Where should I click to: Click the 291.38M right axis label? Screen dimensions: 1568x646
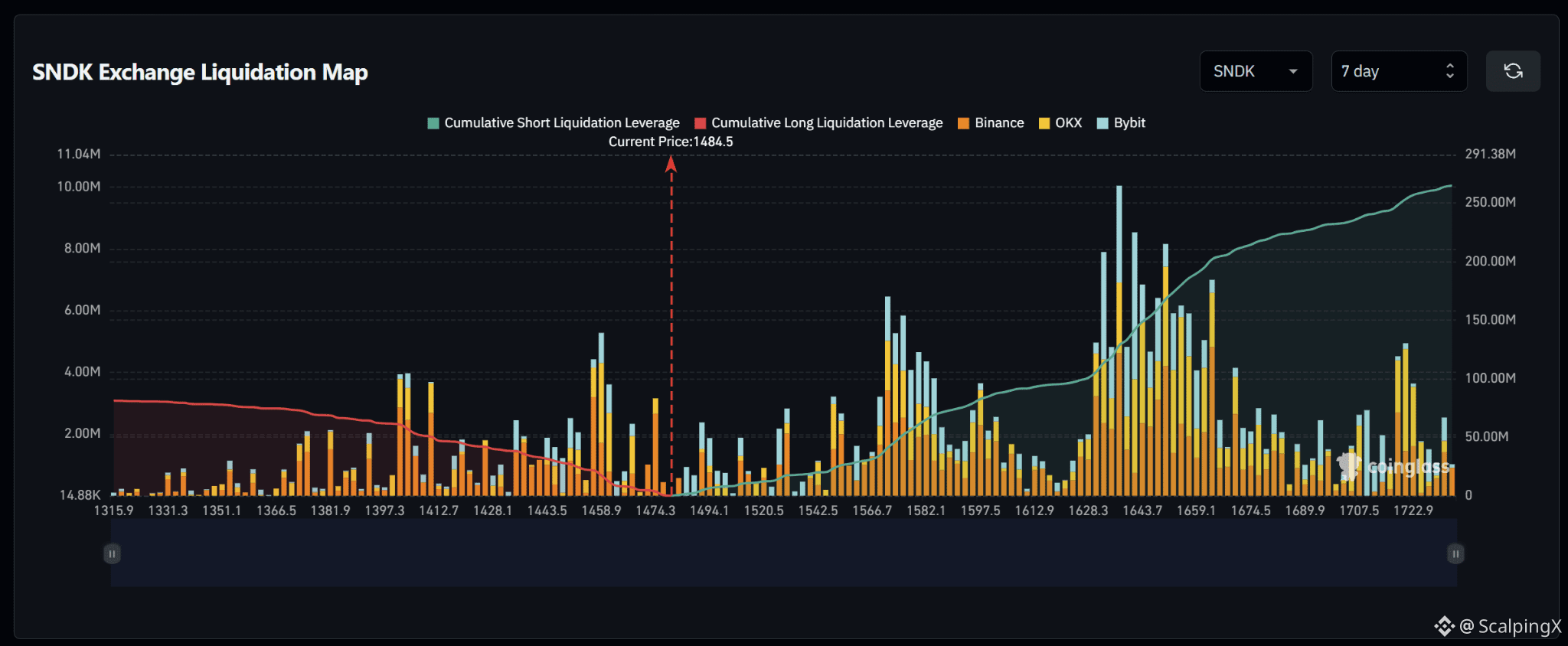[1491, 154]
